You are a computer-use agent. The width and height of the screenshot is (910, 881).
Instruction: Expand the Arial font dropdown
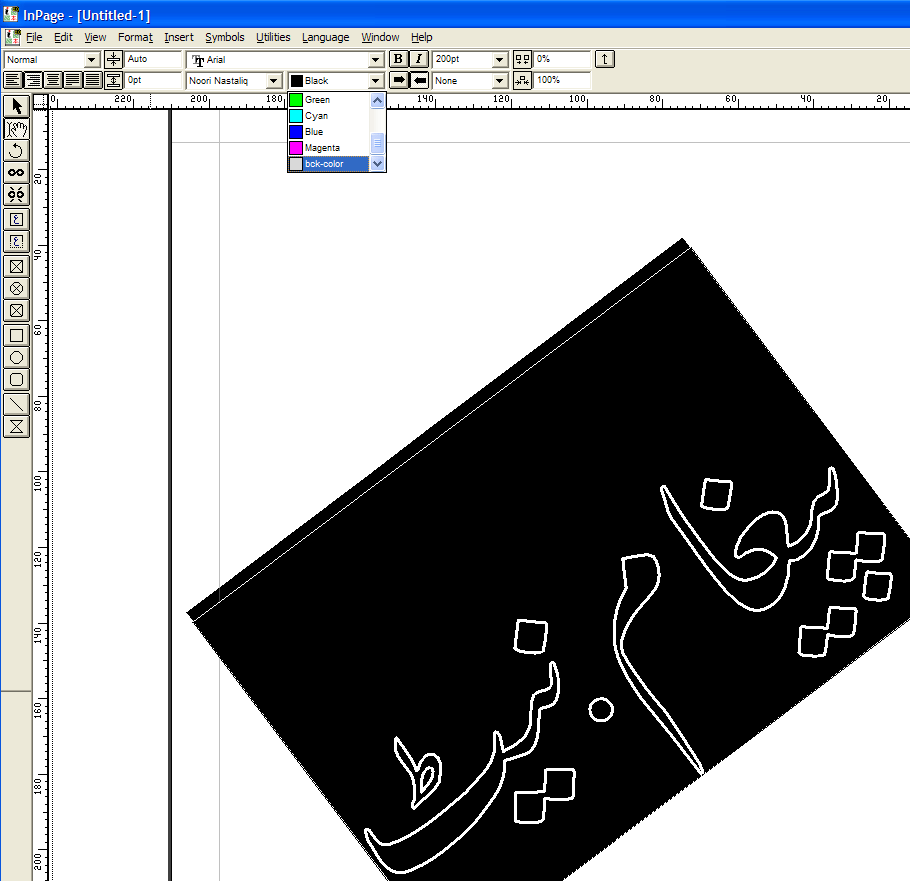tap(376, 60)
